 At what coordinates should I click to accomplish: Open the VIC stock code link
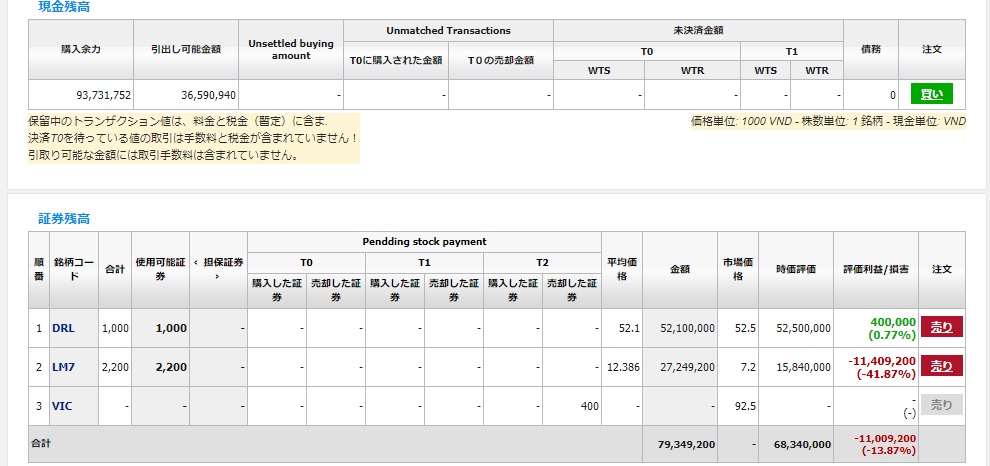pos(62,406)
